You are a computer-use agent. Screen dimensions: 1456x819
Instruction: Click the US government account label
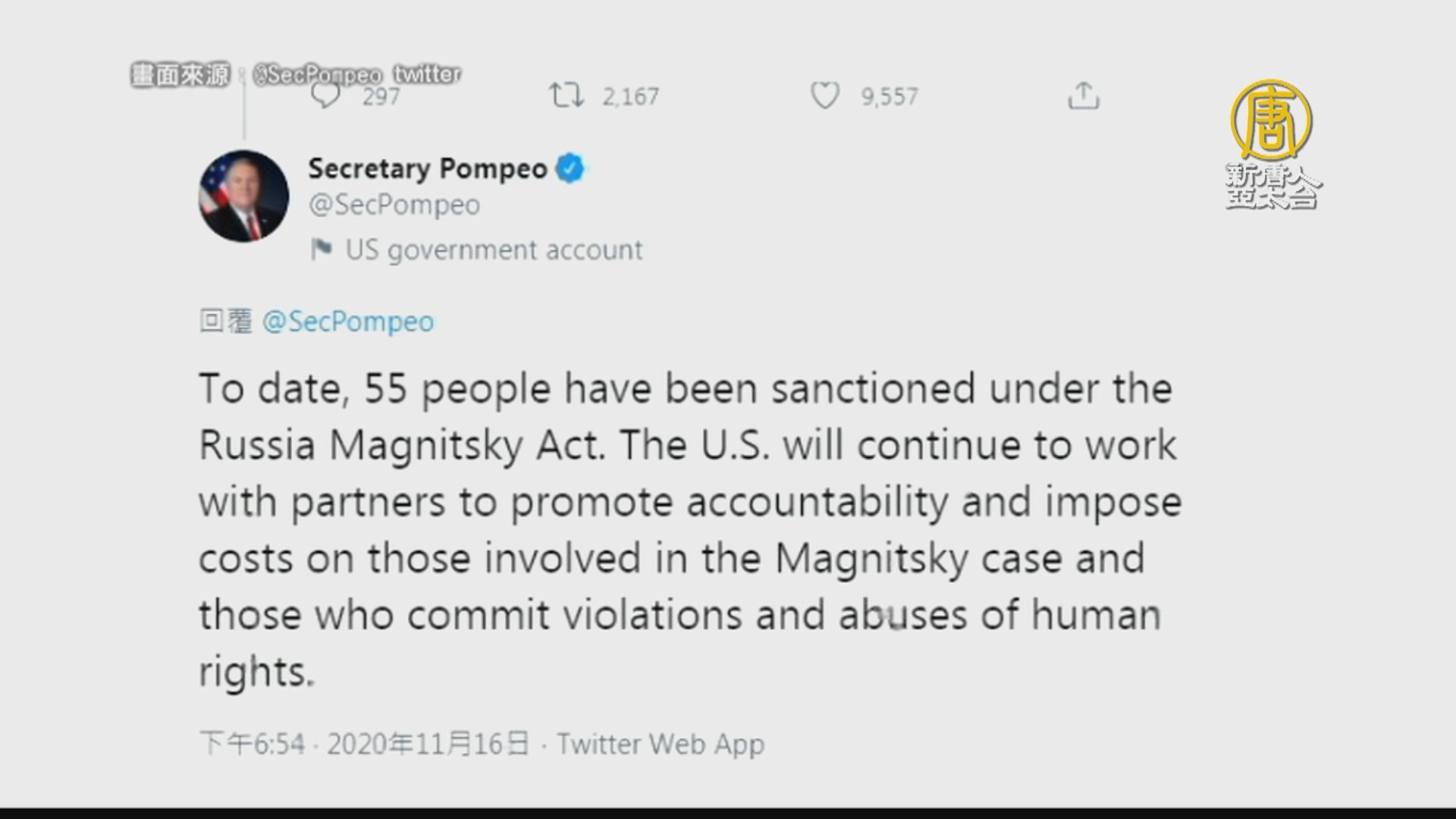point(494,249)
